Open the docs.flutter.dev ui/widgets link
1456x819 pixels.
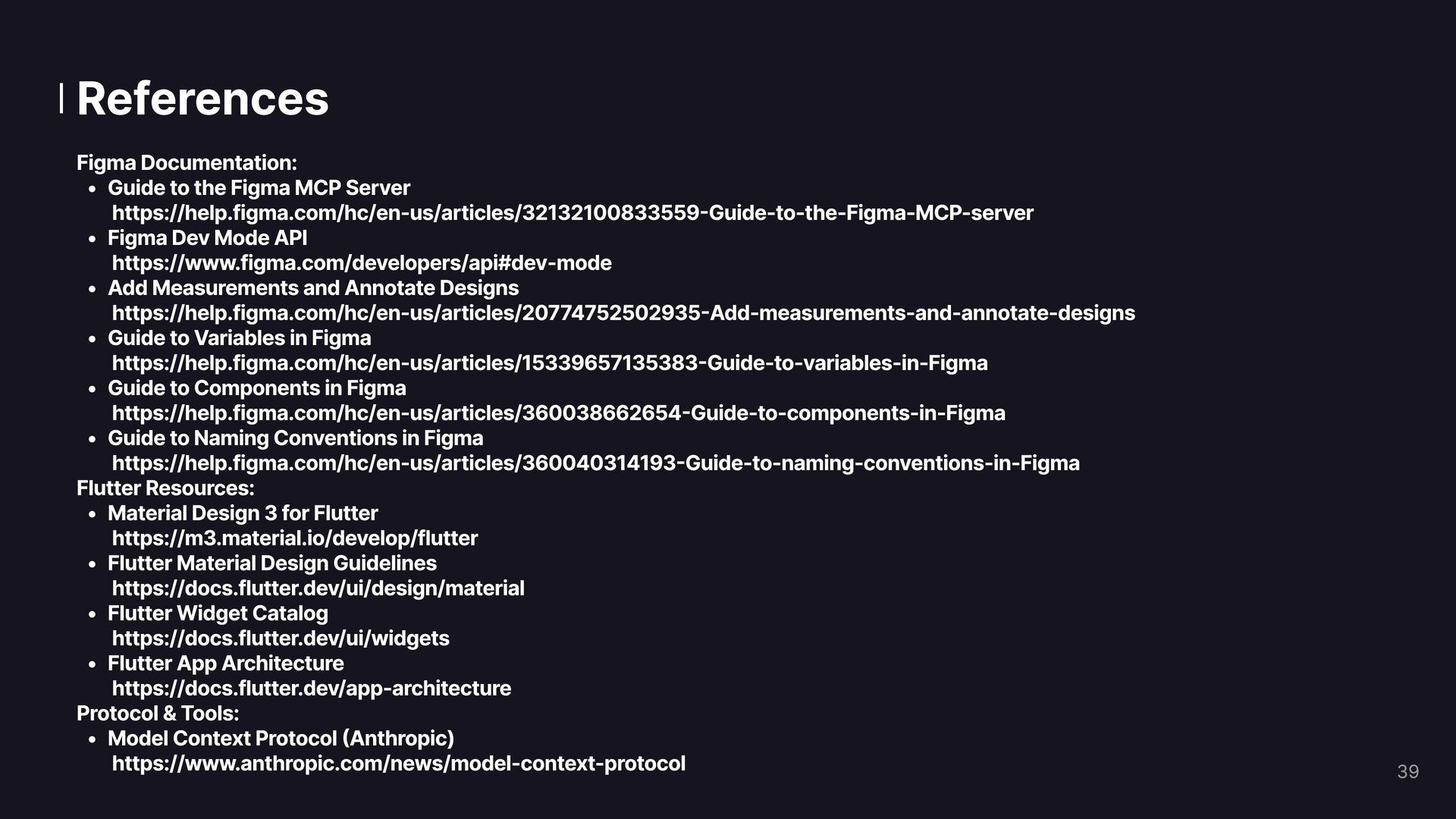(281, 639)
